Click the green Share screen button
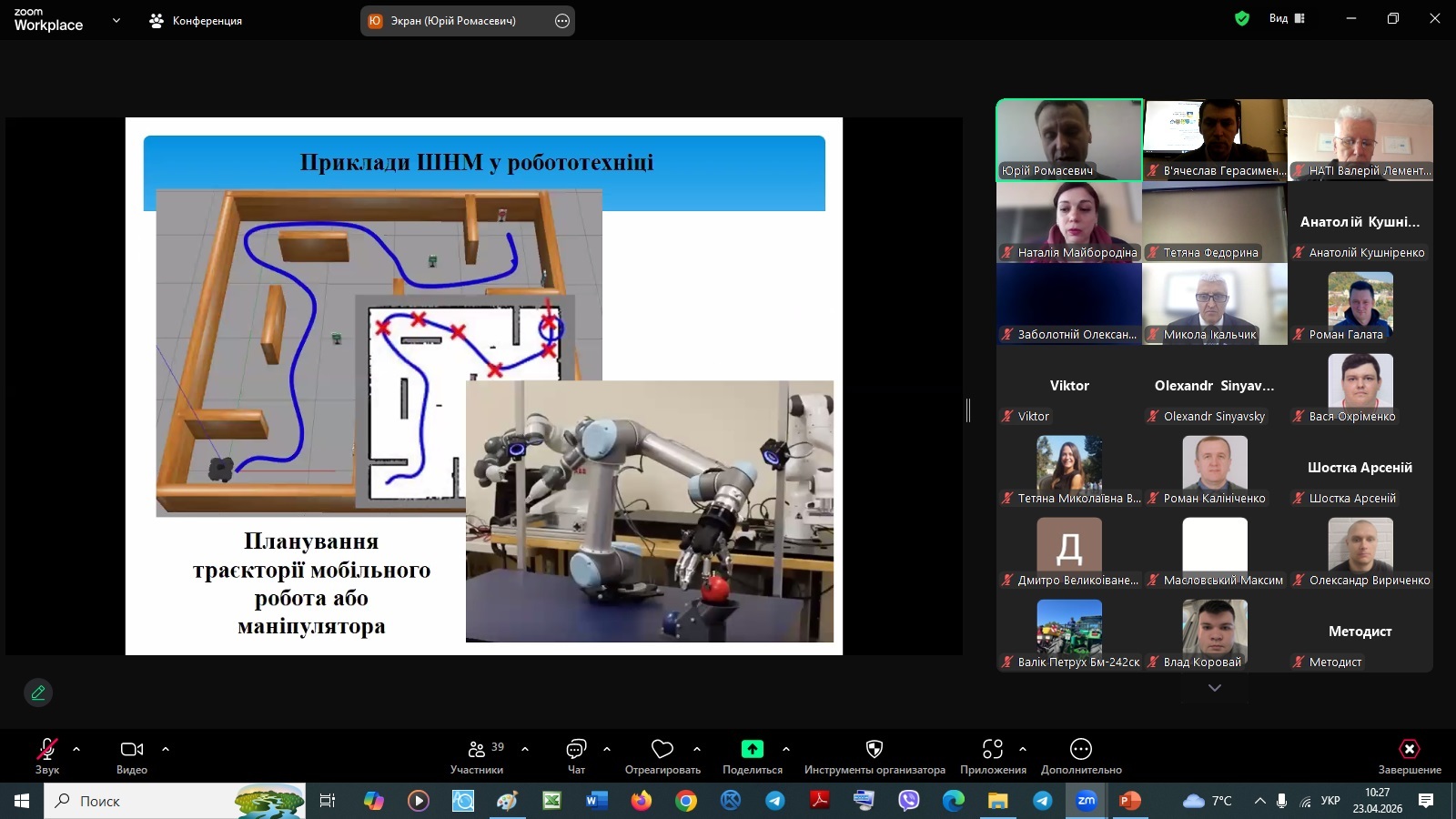The width and height of the screenshot is (1456, 819). pyautogui.click(x=752, y=755)
